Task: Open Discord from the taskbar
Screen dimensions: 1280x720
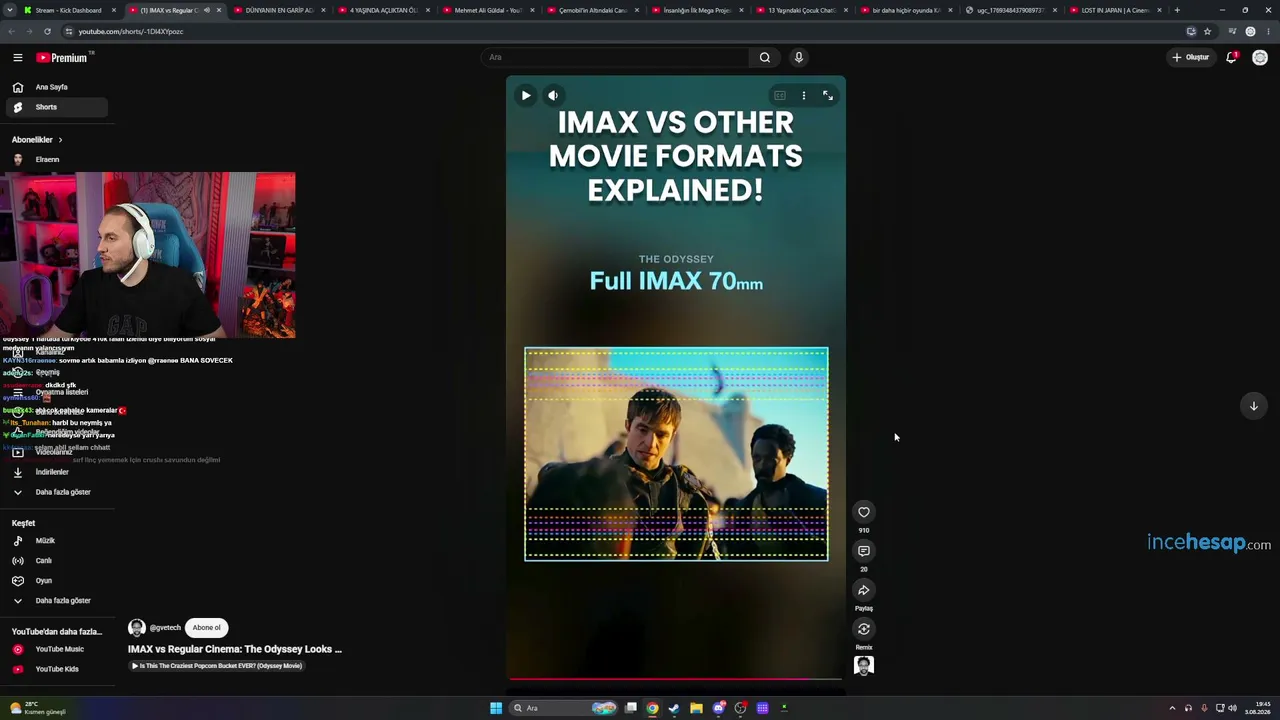Action: (x=718, y=708)
